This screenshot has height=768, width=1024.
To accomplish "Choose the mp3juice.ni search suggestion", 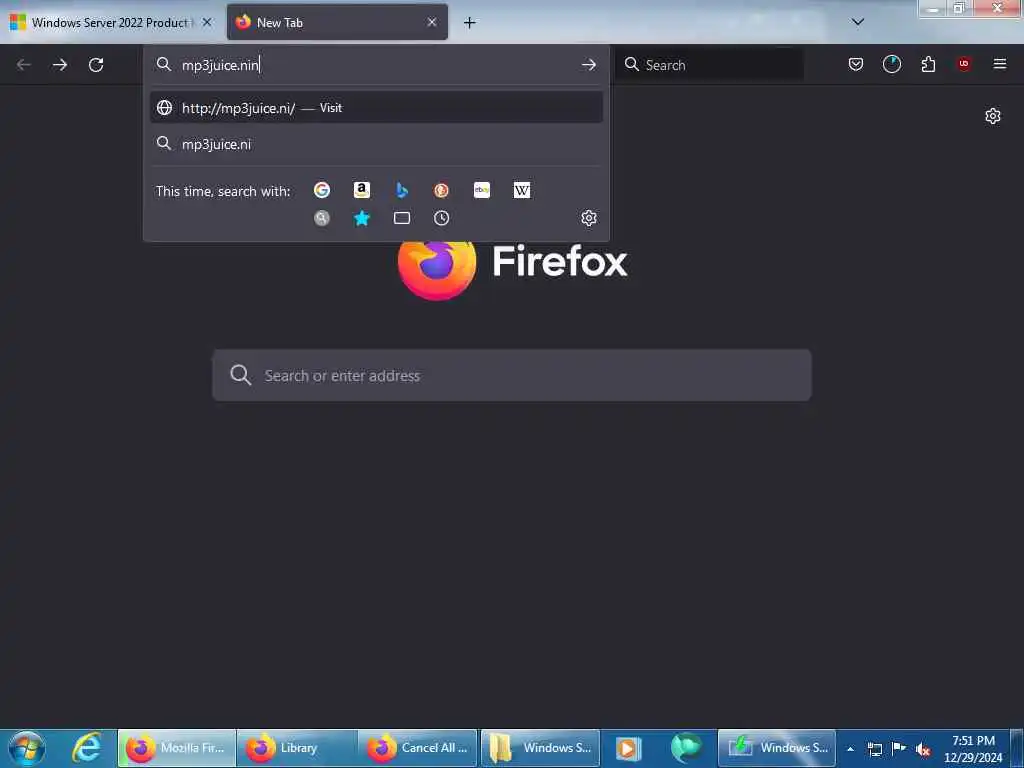I will pos(376,144).
